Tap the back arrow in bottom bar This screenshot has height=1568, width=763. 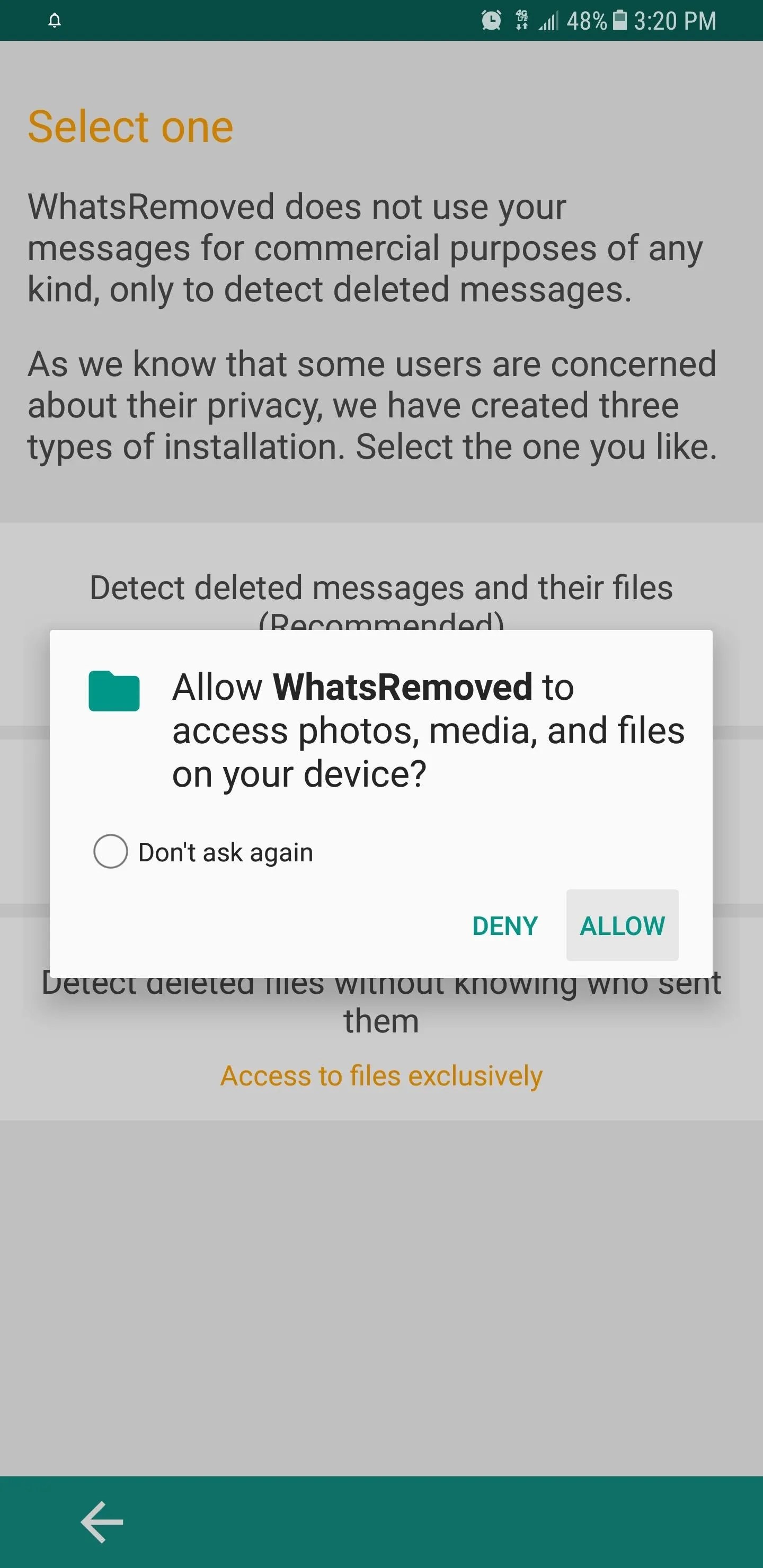(102, 1522)
